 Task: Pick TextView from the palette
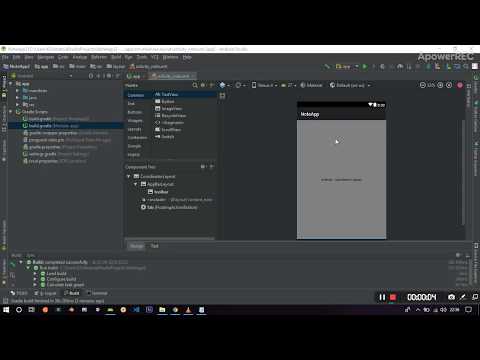(x=167, y=94)
